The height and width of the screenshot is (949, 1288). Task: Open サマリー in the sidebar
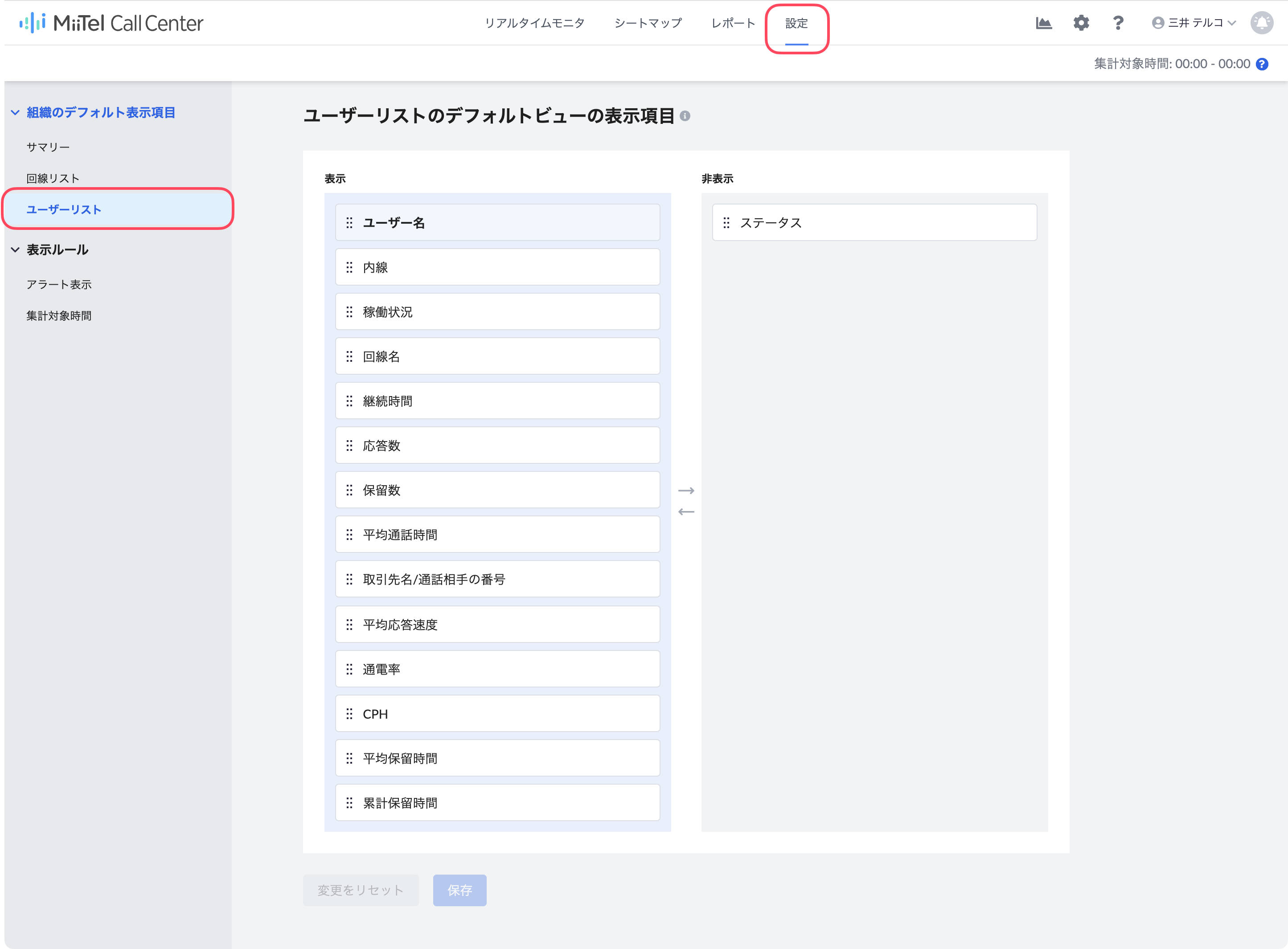[48, 147]
